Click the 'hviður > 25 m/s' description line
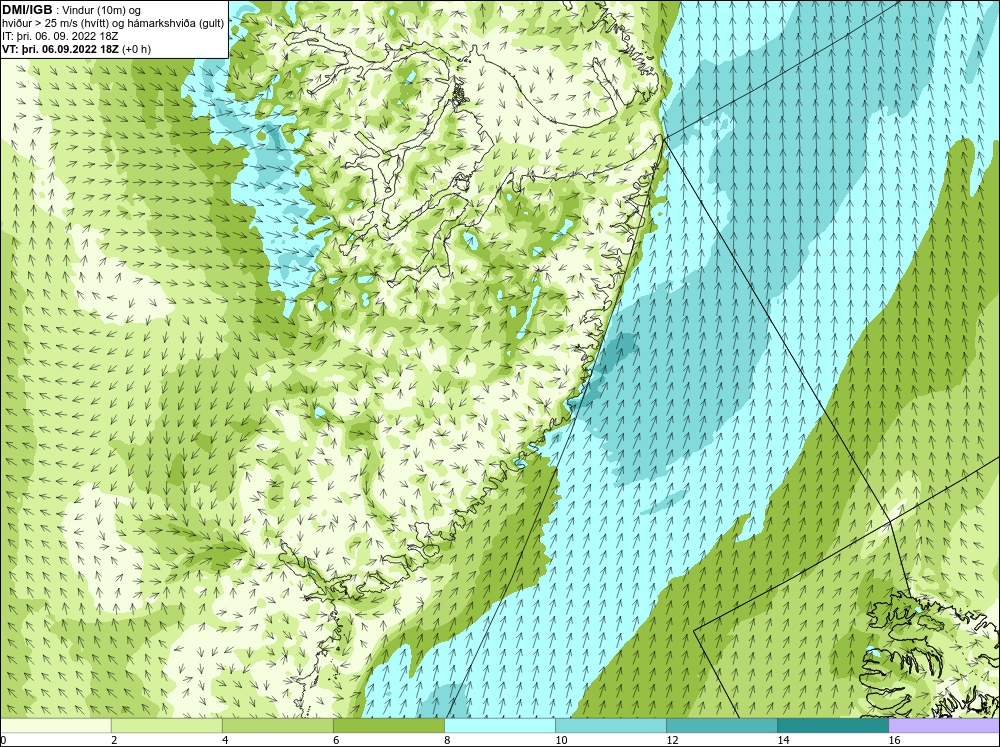This screenshot has width=1000, height=747. click(114, 23)
